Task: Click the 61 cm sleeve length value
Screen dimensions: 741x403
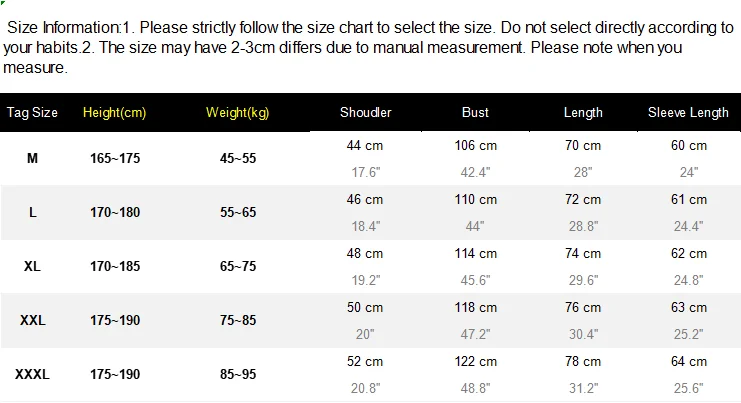Action: [689, 199]
